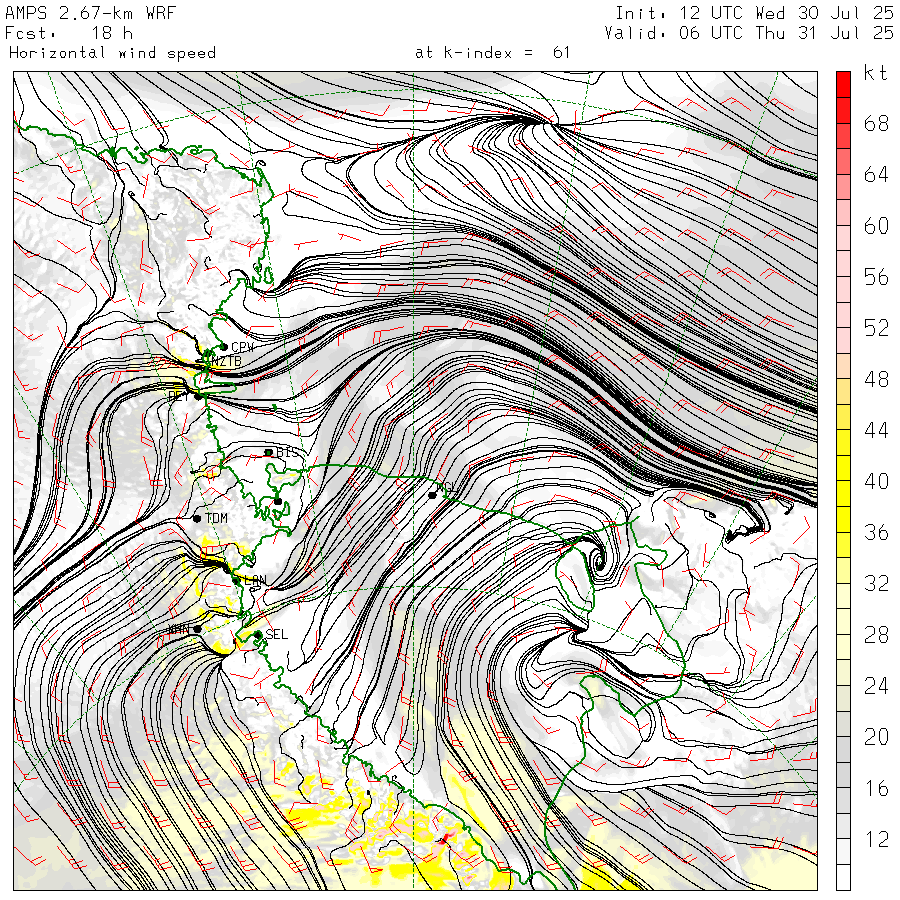900x900 pixels.
Task: Click the 36 value on the color scale
Action: pyautogui.click(x=876, y=533)
